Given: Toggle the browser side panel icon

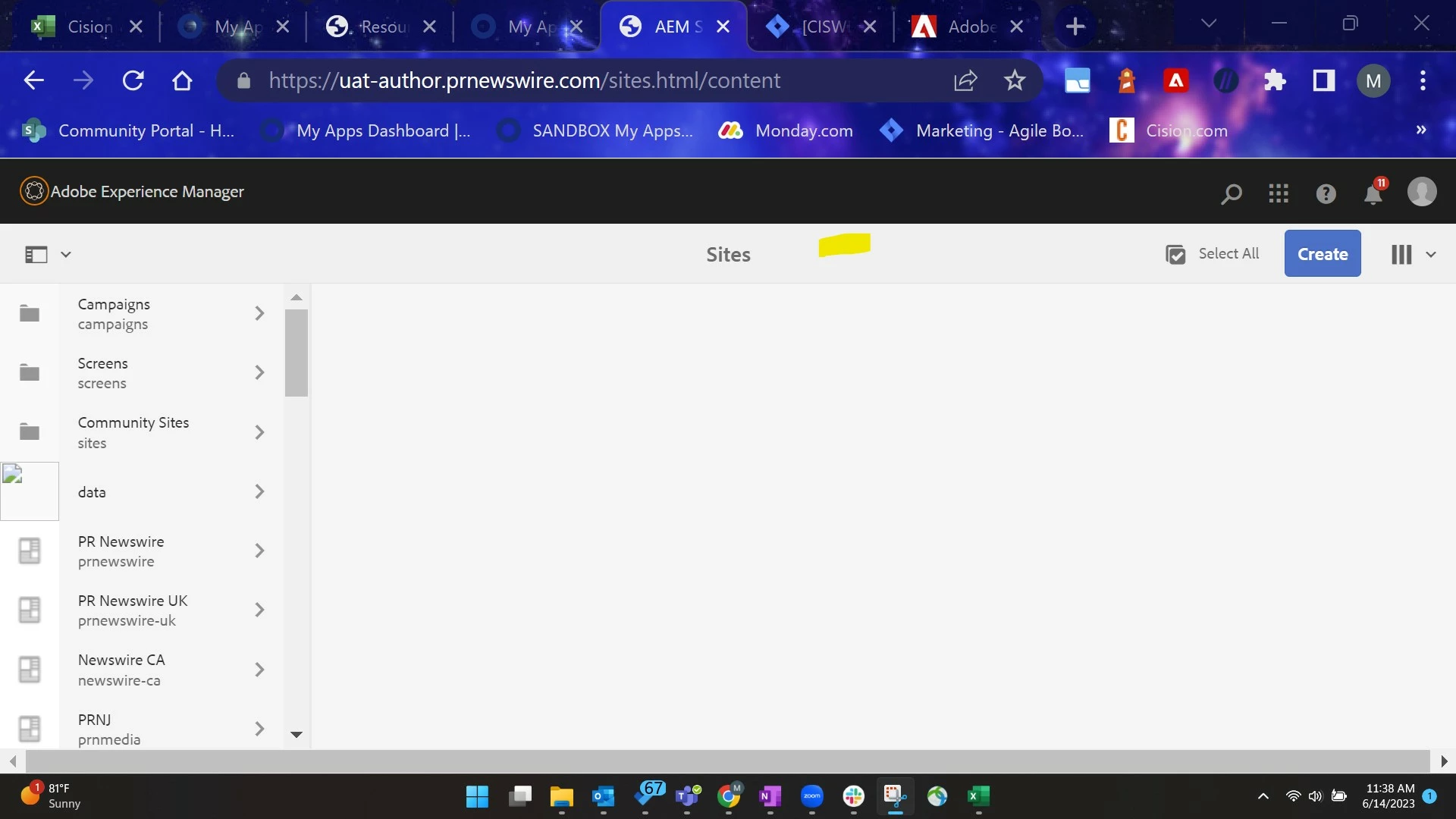Looking at the screenshot, I should point(1324,80).
